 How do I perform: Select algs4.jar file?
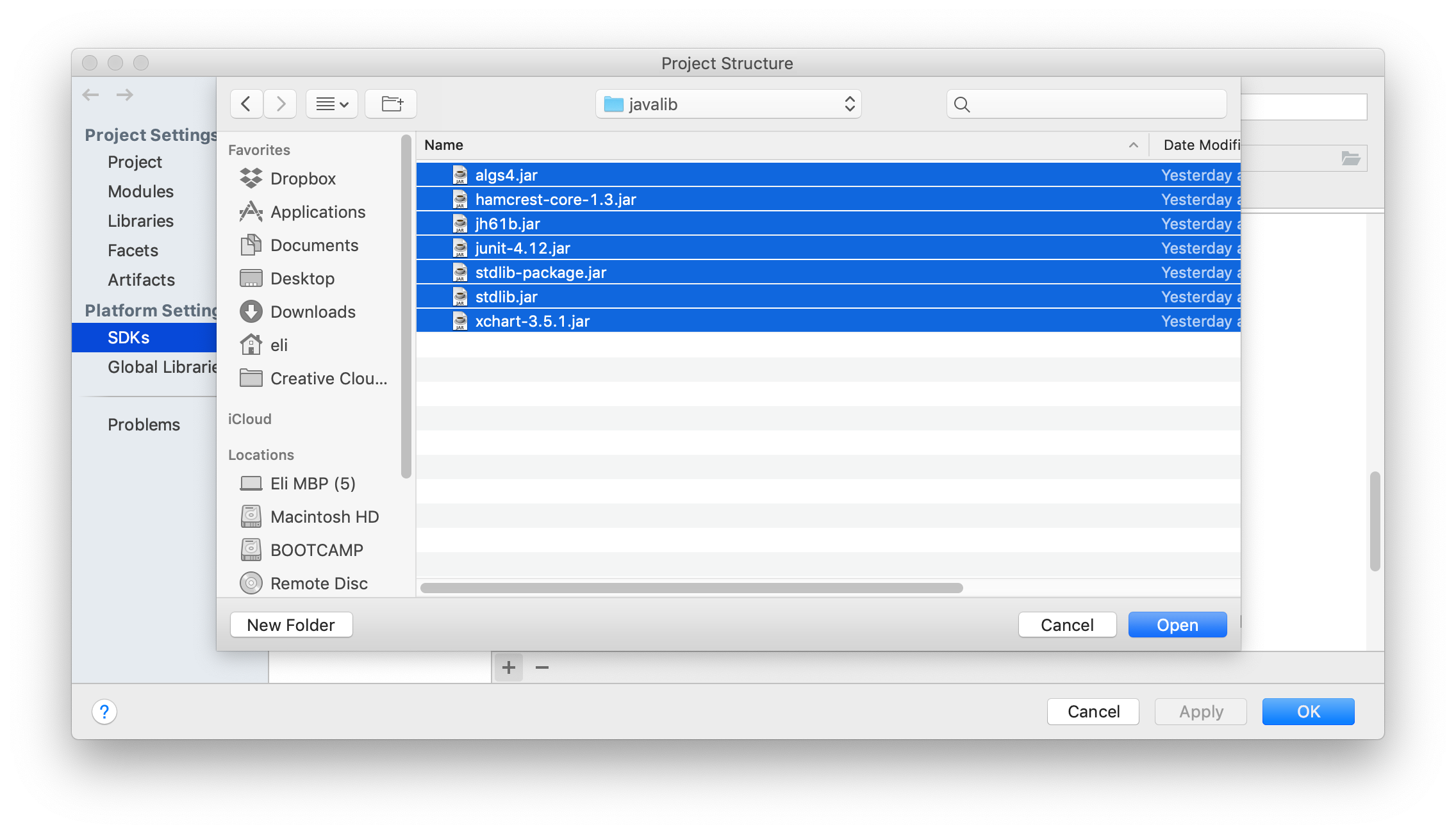(x=829, y=175)
